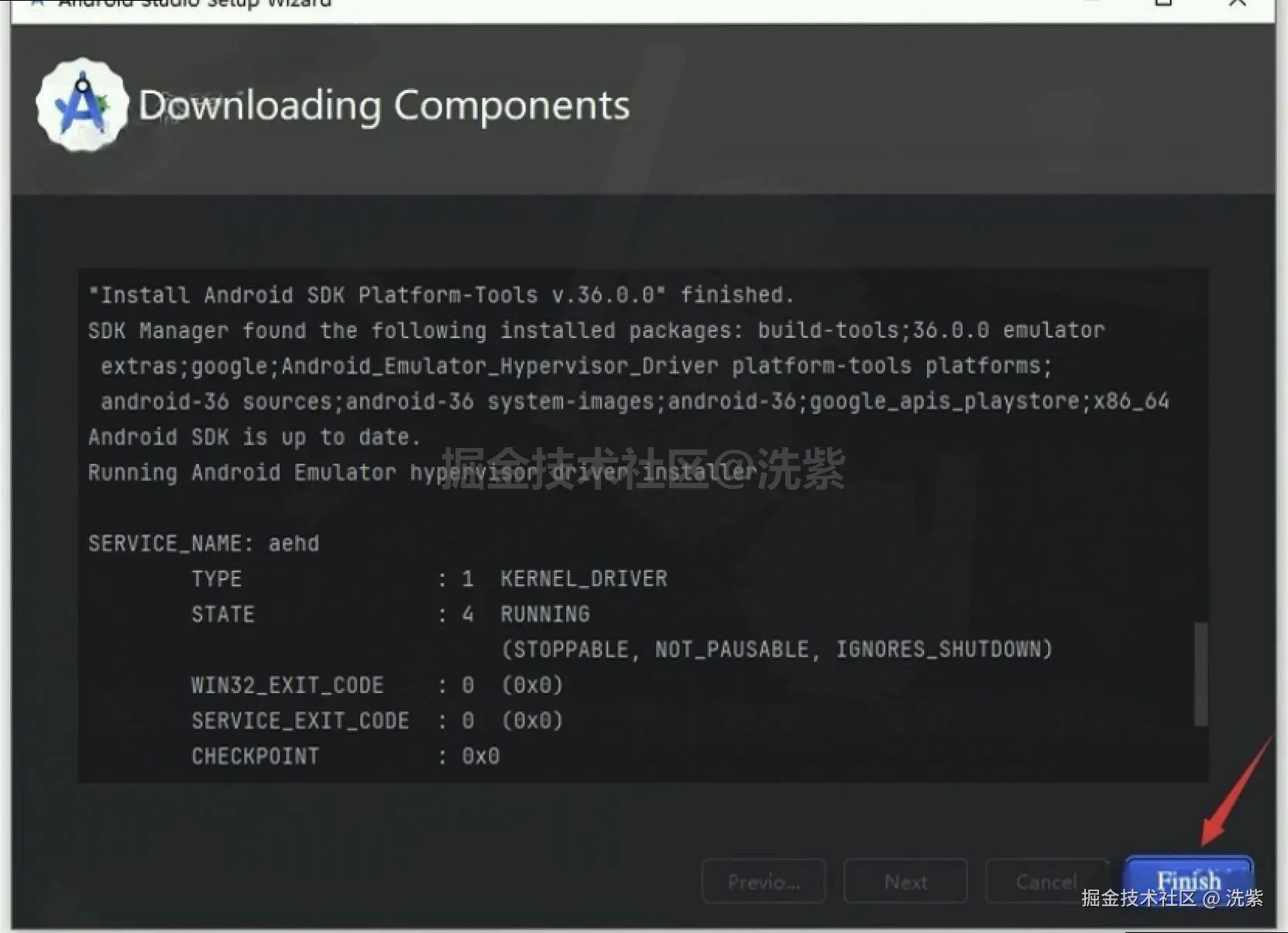Click the Next button
This screenshot has height=933, width=1288.
pos(905,881)
